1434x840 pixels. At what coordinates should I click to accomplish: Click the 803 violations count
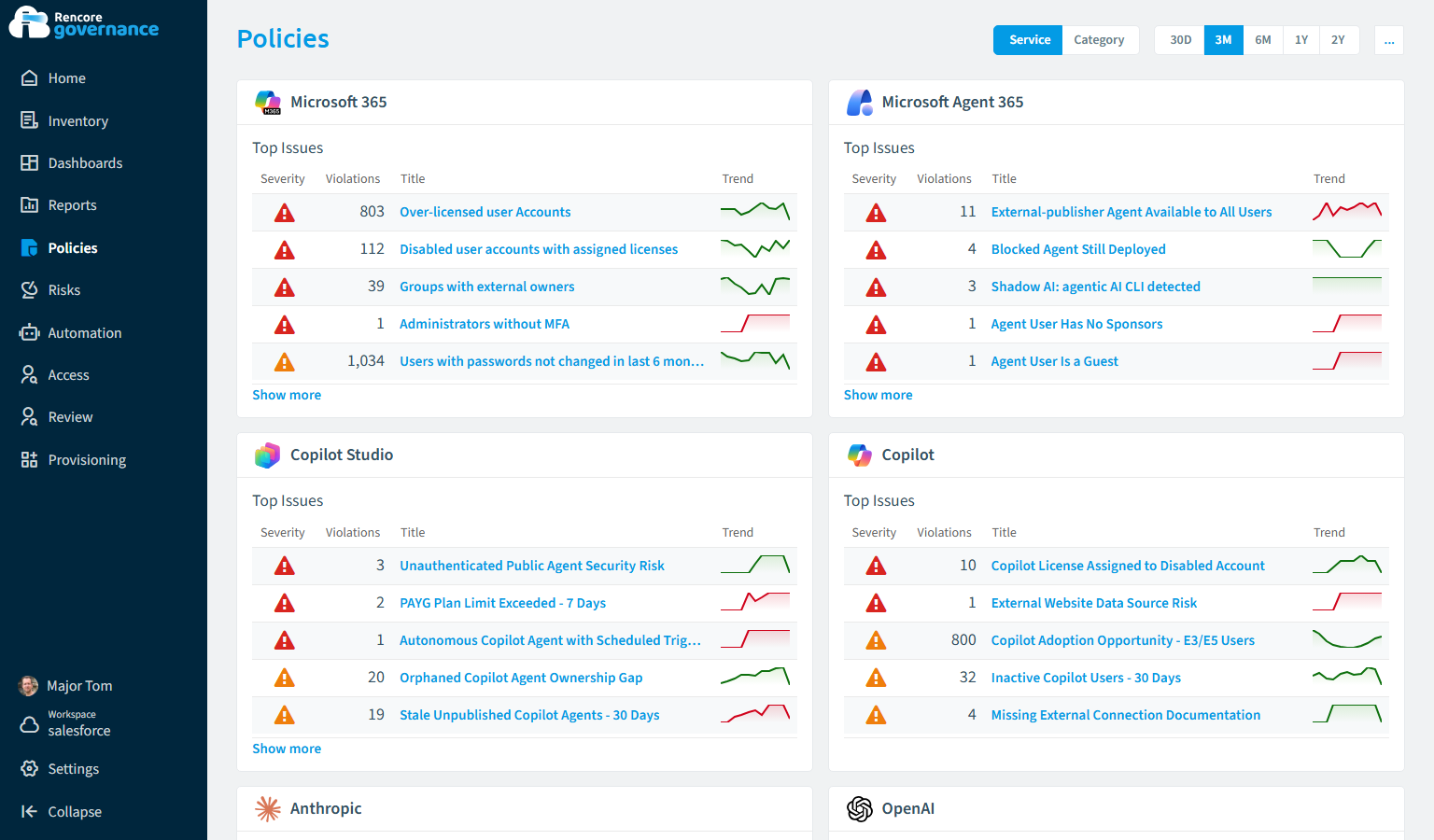(x=373, y=212)
